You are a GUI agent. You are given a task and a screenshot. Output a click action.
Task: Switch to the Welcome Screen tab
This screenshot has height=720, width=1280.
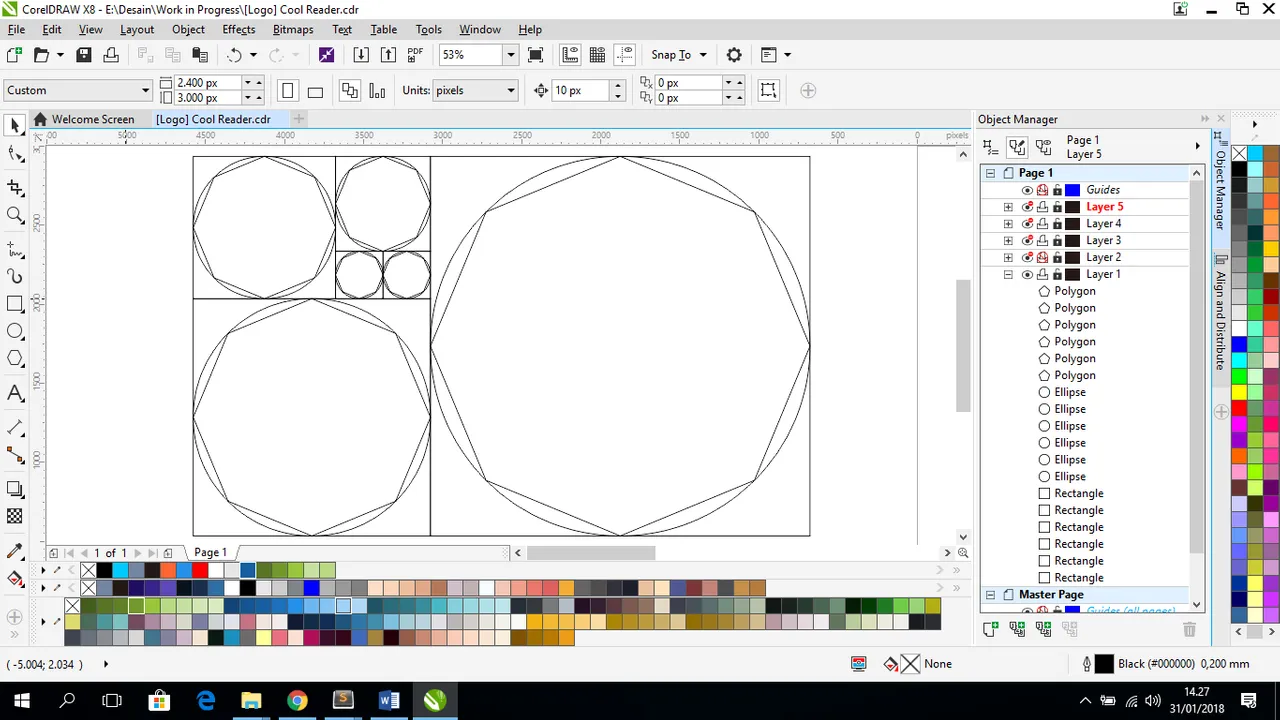(x=84, y=119)
